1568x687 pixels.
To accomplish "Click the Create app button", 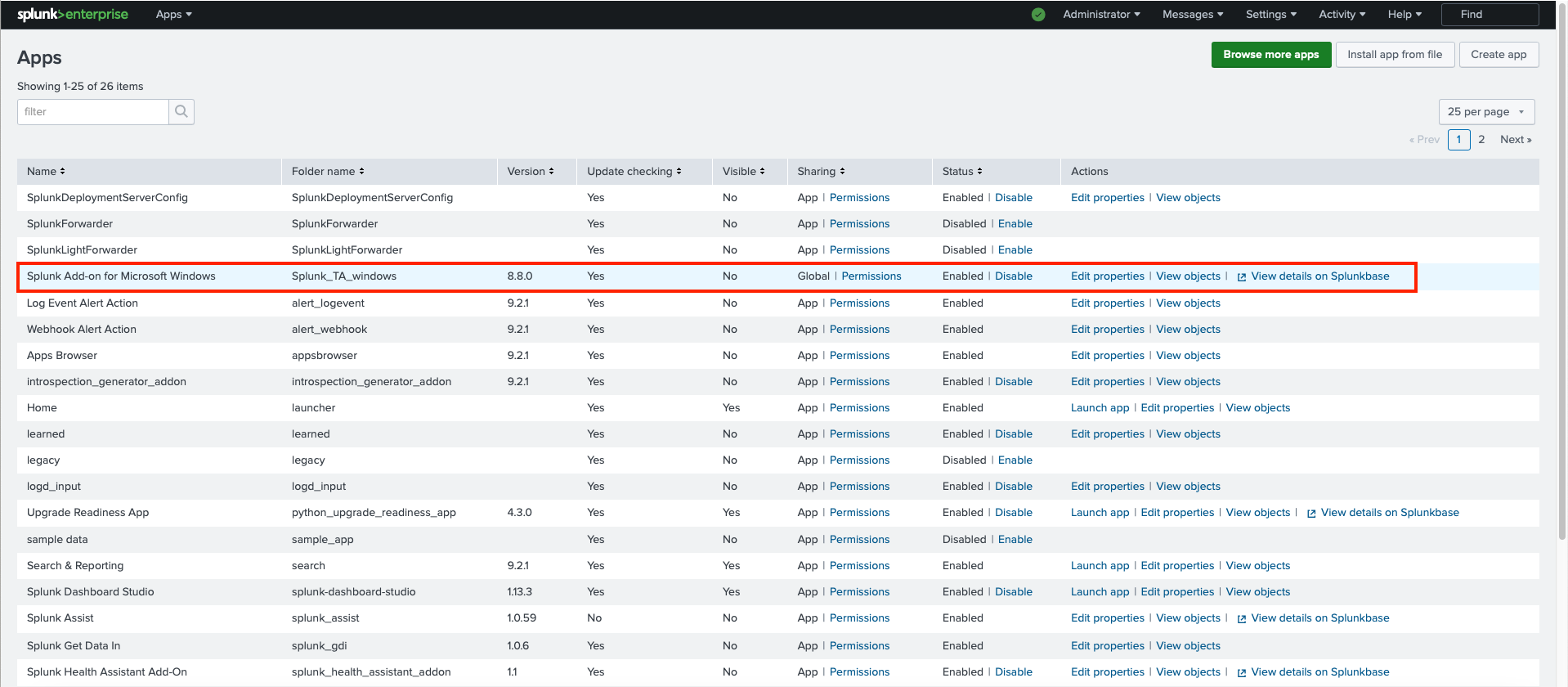I will pyautogui.click(x=1499, y=55).
